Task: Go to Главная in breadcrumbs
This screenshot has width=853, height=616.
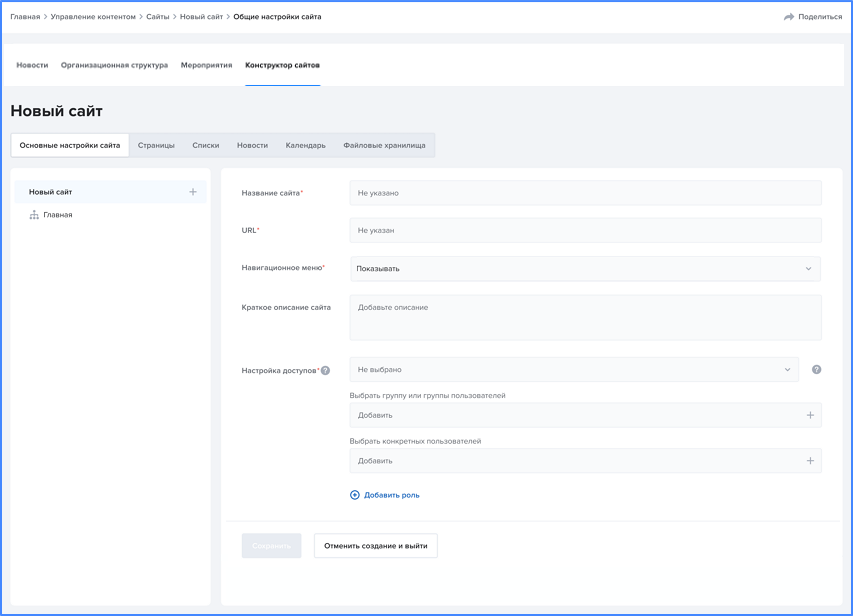Action: 25,17
